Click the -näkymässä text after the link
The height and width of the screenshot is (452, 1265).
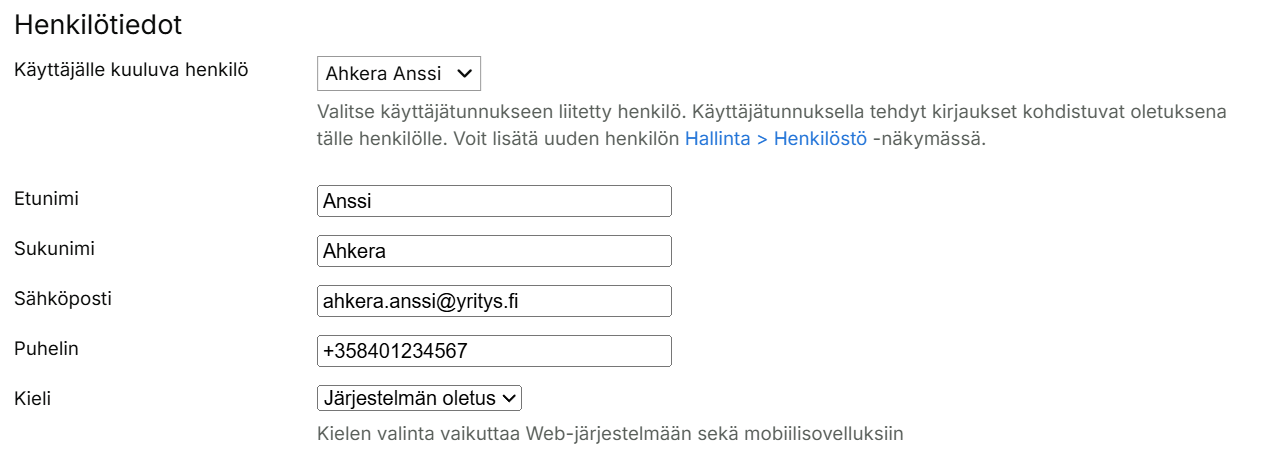click(929, 139)
